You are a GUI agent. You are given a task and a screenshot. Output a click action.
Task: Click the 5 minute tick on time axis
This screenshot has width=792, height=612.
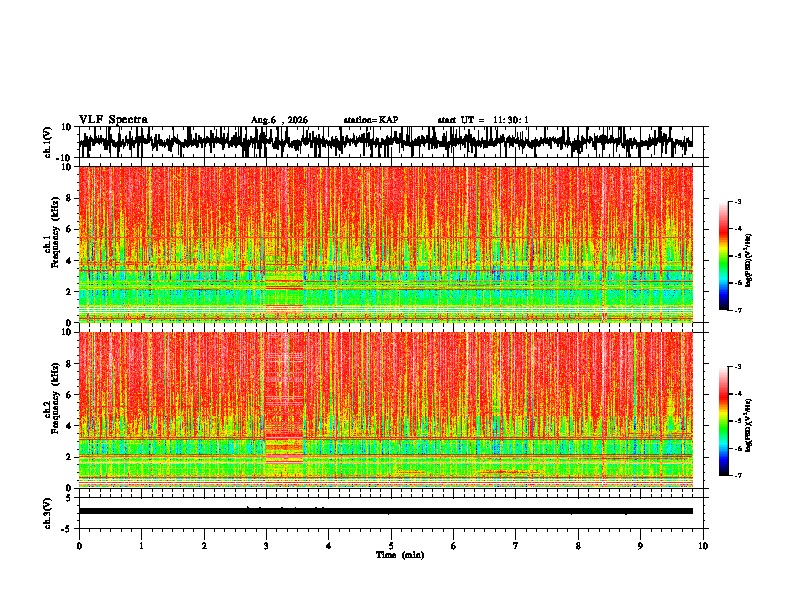click(x=391, y=546)
